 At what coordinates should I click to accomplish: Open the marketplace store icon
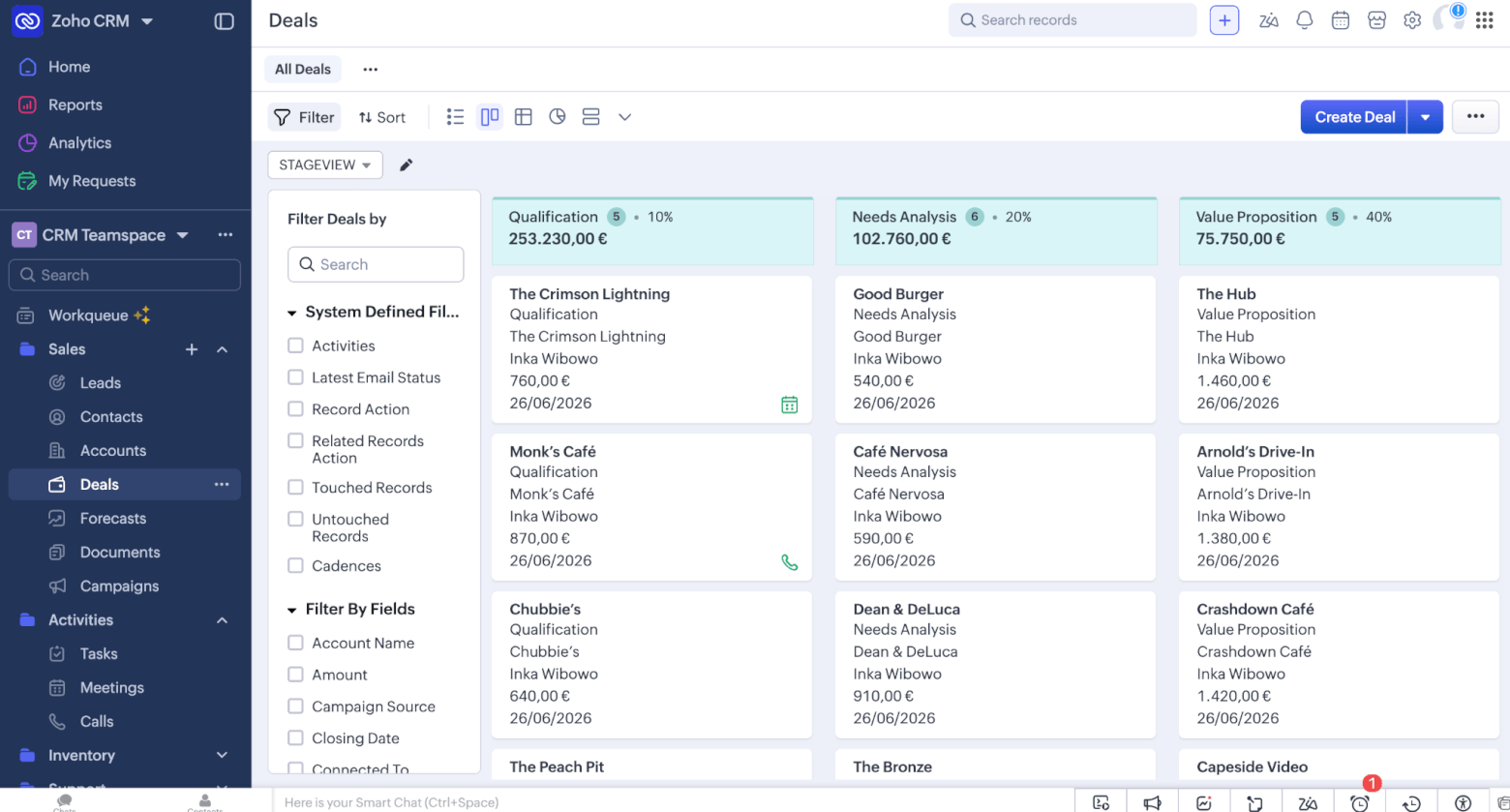click(x=1376, y=20)
